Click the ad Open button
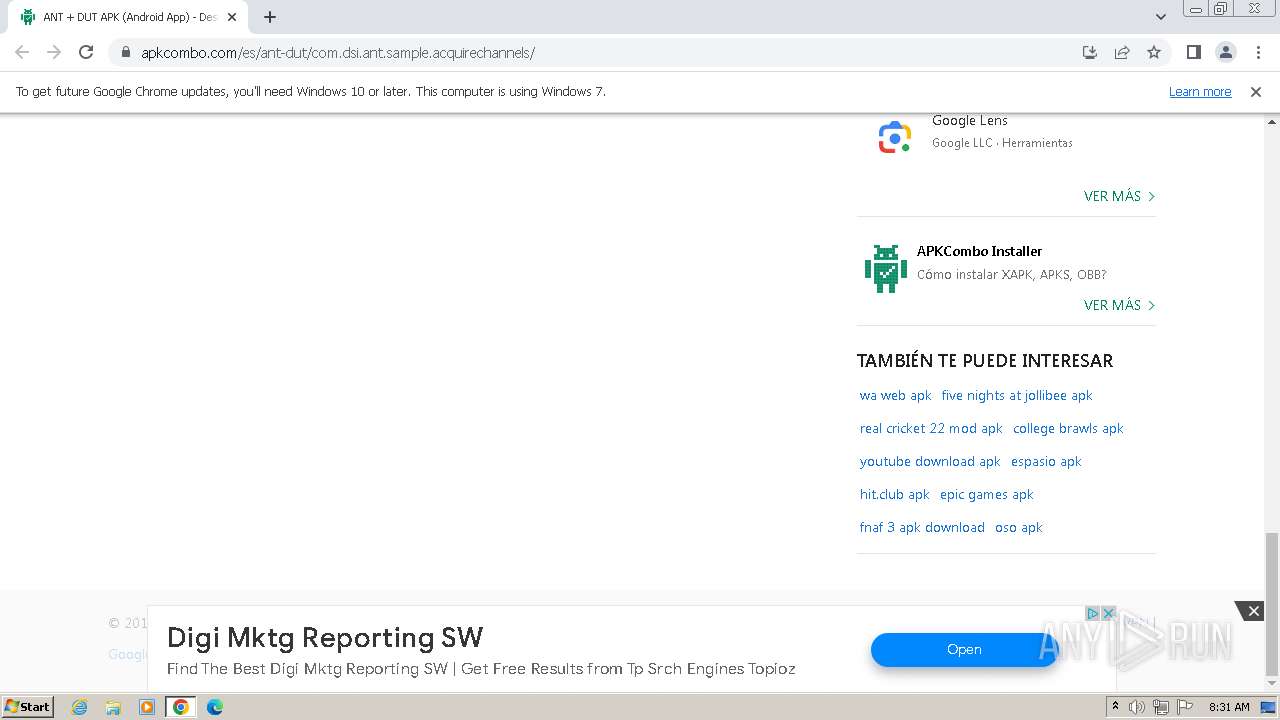 [964, 649]
